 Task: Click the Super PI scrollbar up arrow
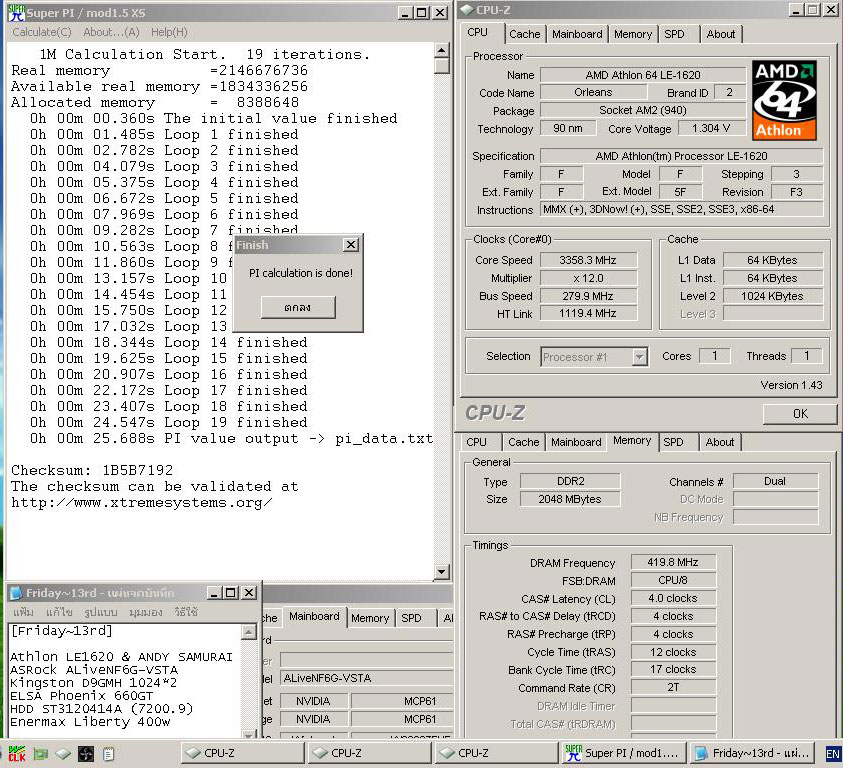click(x=441, y=51)
